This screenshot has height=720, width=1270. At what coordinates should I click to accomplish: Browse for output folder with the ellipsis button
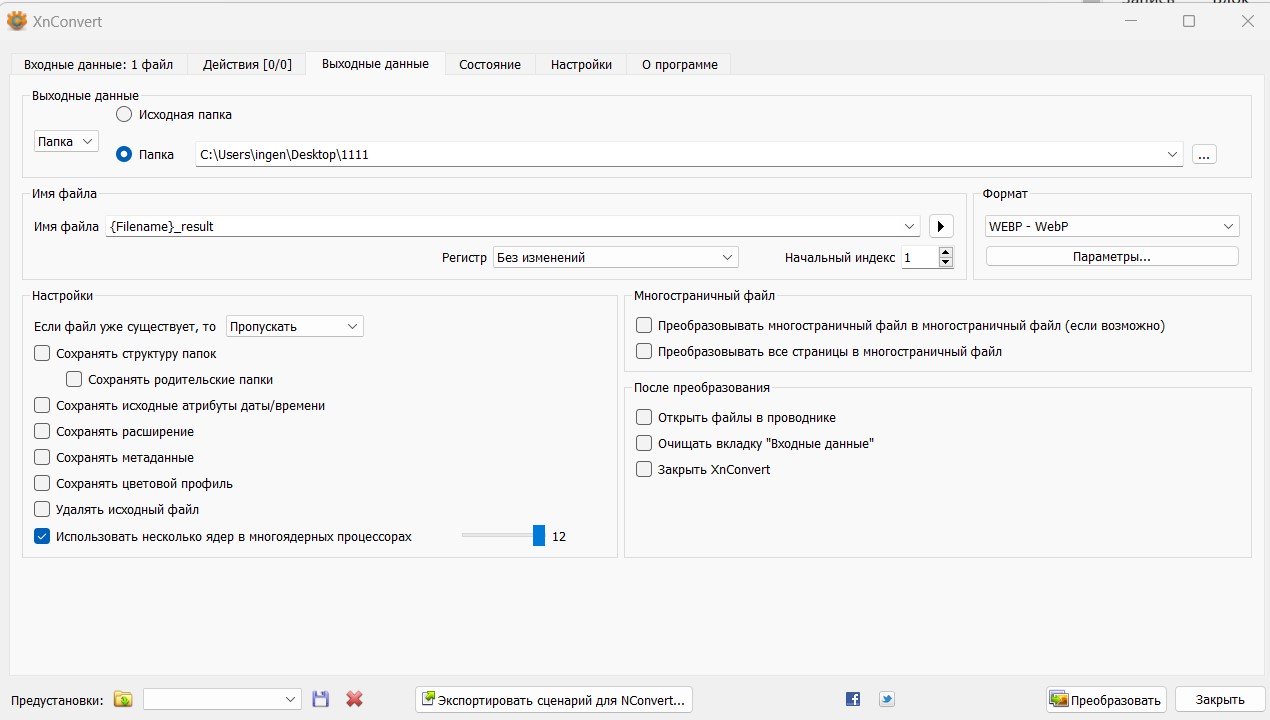1204,154
